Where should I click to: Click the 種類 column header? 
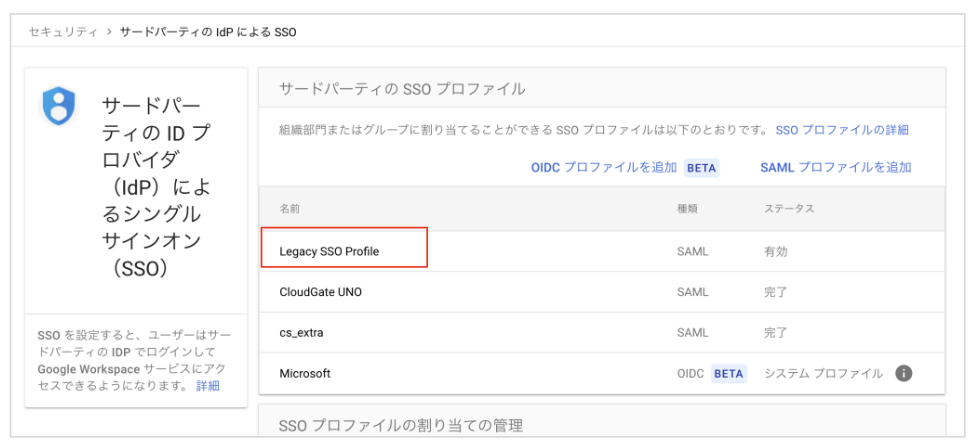(687, 209)
